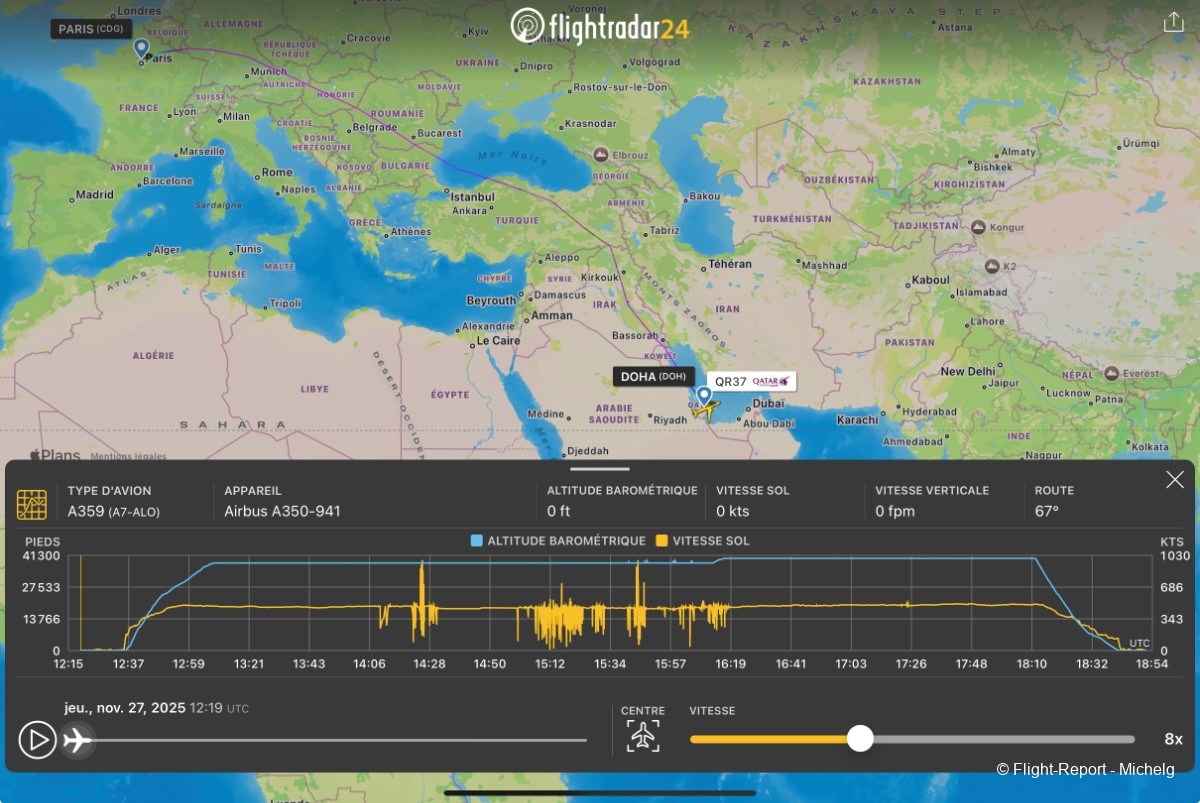This screenshot has height=803, width=1200.
Task: Click the playback speed slider knob
Action: click(x=860, y=739)
